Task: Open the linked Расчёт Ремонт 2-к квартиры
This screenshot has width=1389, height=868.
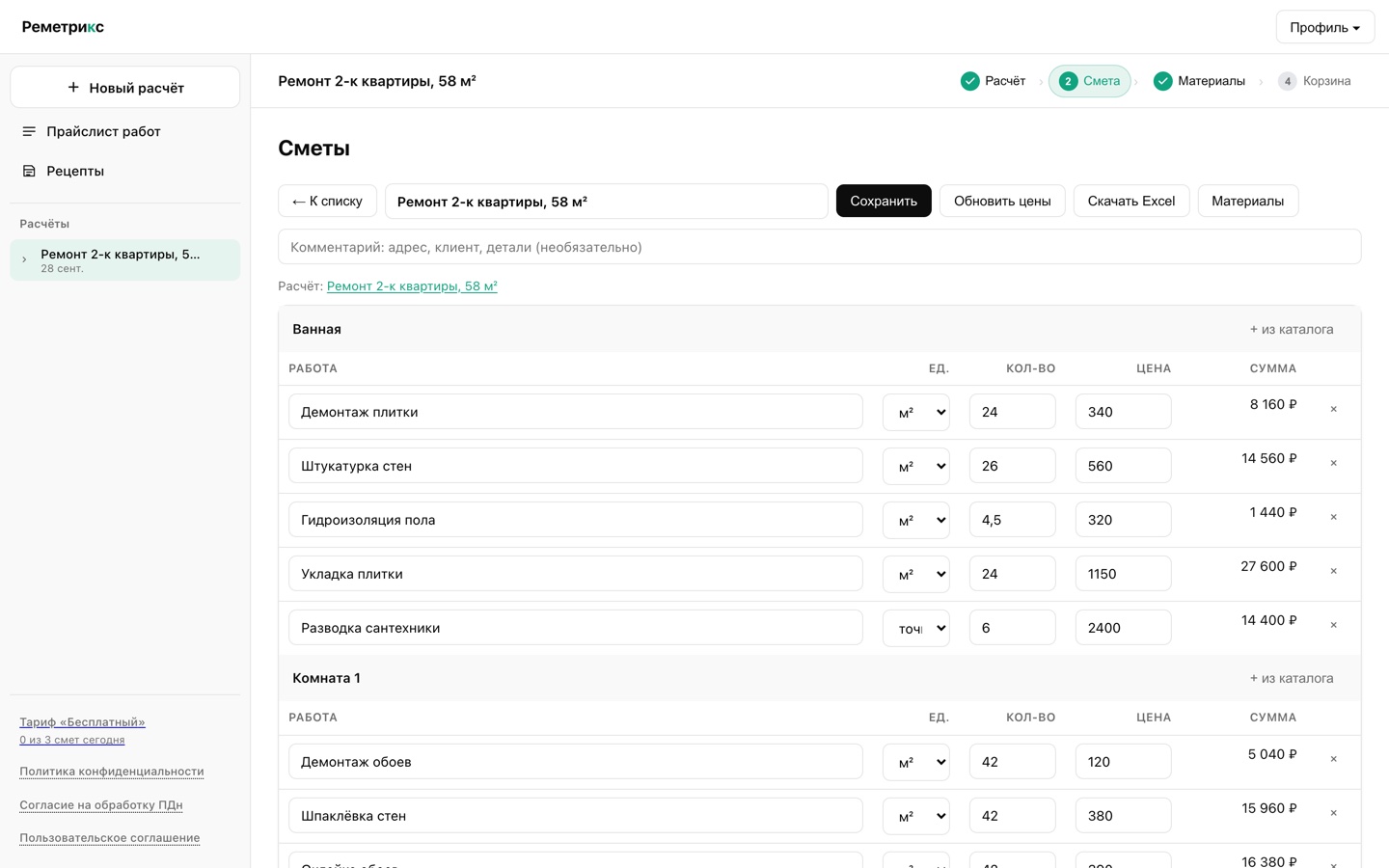Action: [412, 286]
